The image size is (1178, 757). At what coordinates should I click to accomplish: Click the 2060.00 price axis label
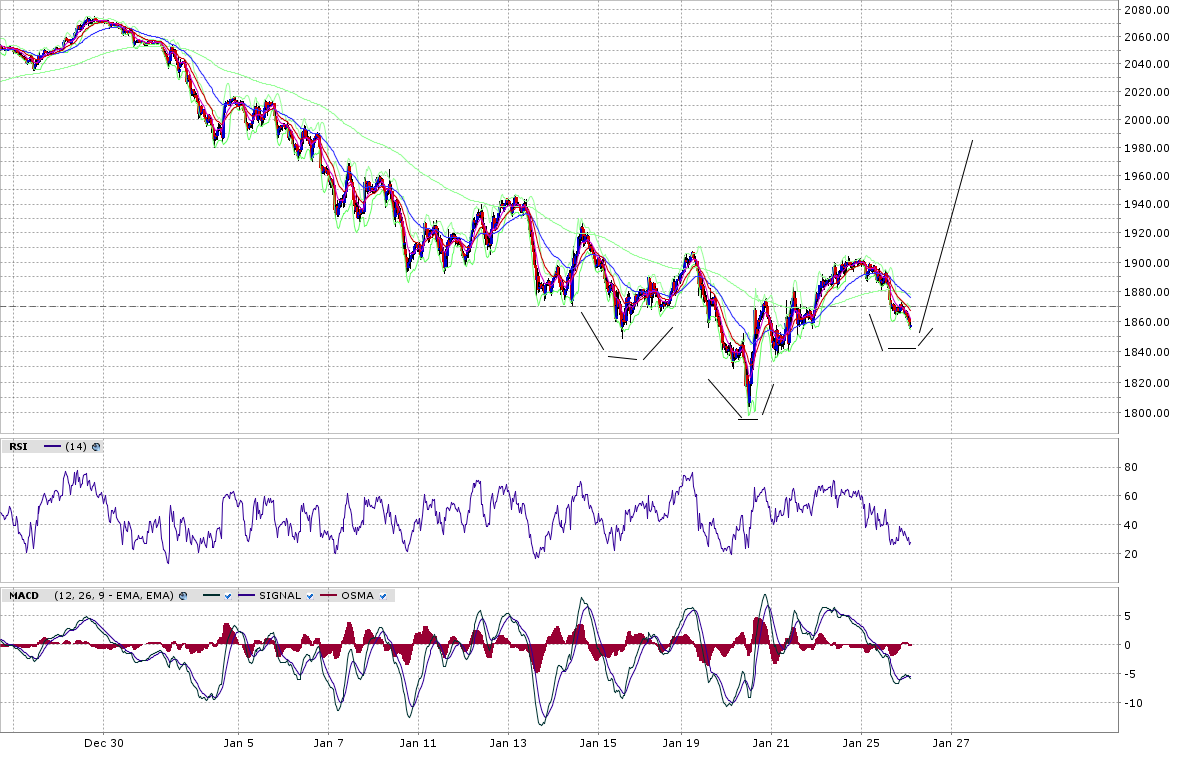click(x=1146, y=37)
